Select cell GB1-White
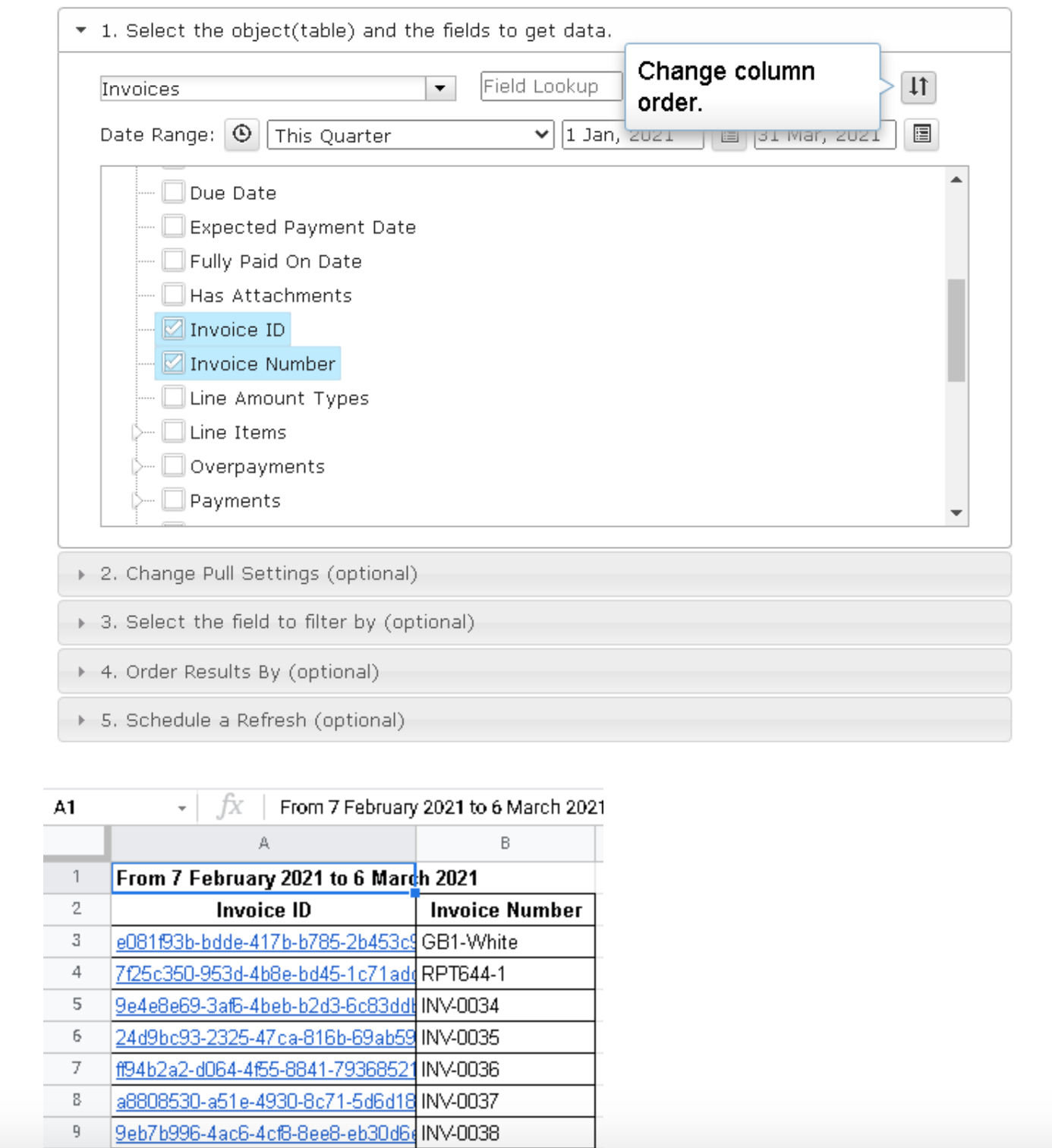Viewport: 1052px width, 1148px height. pos(506,941)
